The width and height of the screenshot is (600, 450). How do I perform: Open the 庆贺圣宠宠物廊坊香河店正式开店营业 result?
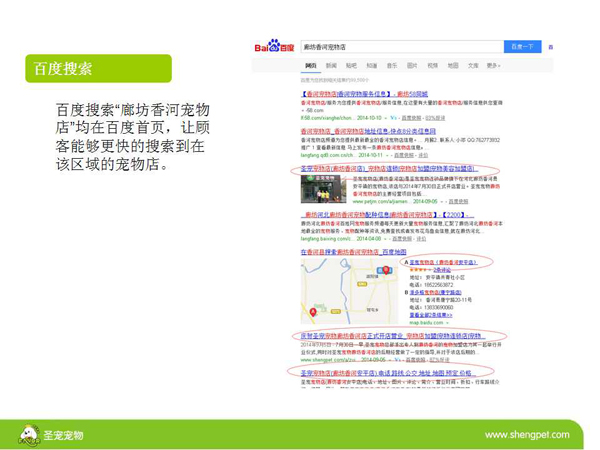(x=392, y=334)
